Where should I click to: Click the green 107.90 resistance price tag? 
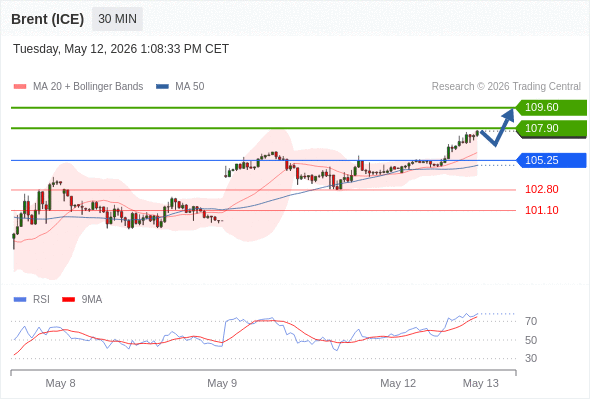click(x=551, y=129)
